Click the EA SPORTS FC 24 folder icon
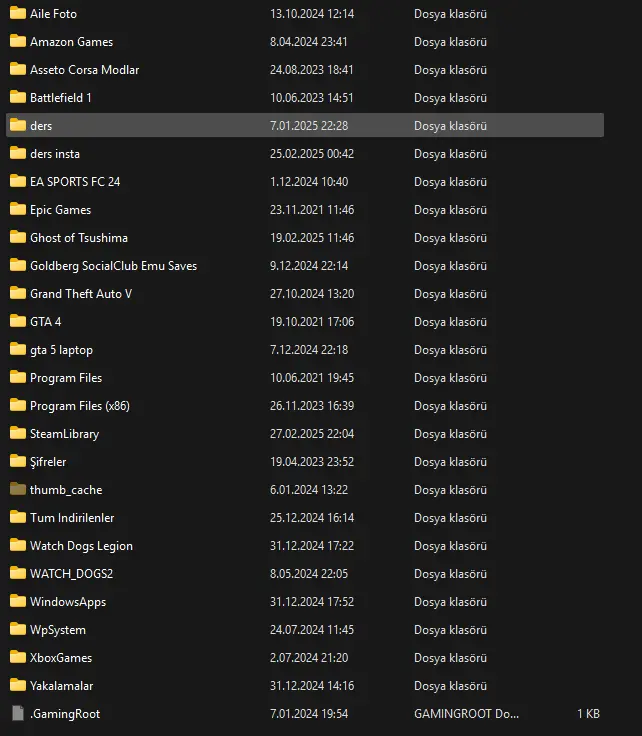The image size is (642, 736). click(x=18, y=181)
